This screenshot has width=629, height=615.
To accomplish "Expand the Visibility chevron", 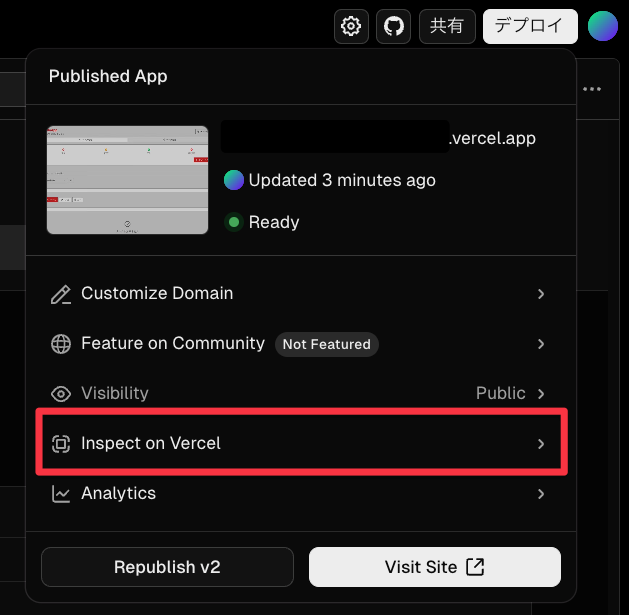I will coord(541,394).
